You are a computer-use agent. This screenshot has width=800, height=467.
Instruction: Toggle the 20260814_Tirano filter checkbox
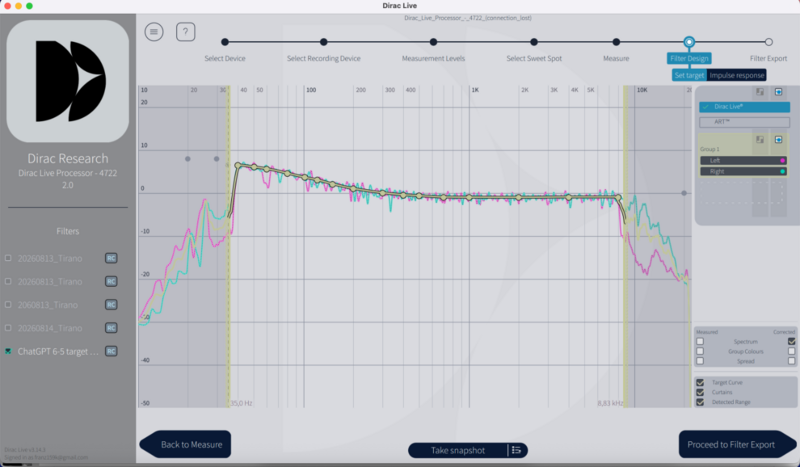click(x=8, y=328)
